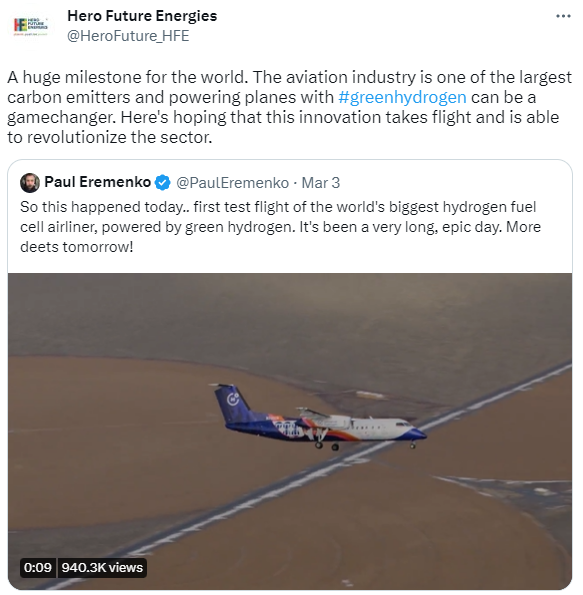The width and height of the screenshot is (583, 595).
Task: Click the 'A huge milestone for the world' sentence
Action: click(x=128, y=77)
